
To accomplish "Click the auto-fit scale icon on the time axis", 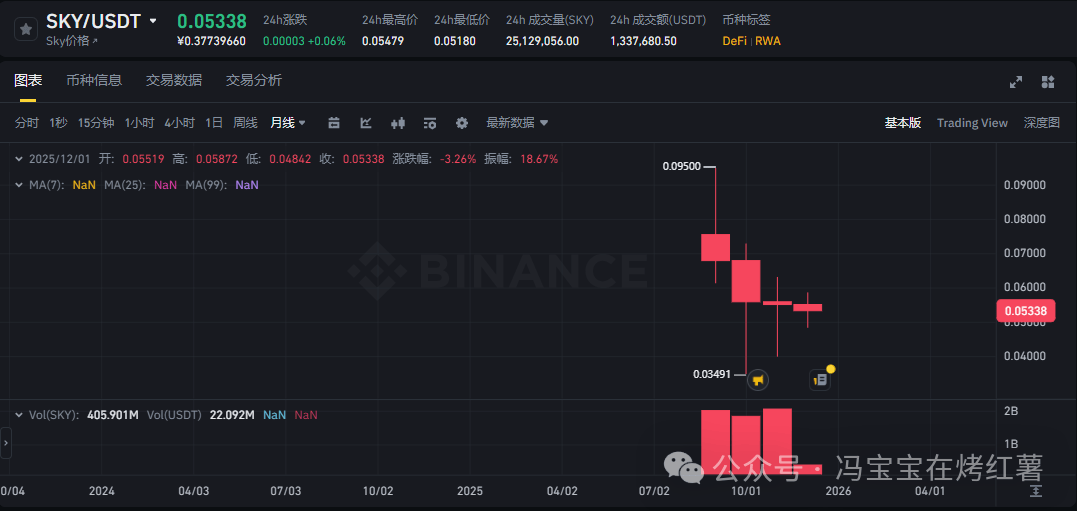I will (x=1036, y=491).
